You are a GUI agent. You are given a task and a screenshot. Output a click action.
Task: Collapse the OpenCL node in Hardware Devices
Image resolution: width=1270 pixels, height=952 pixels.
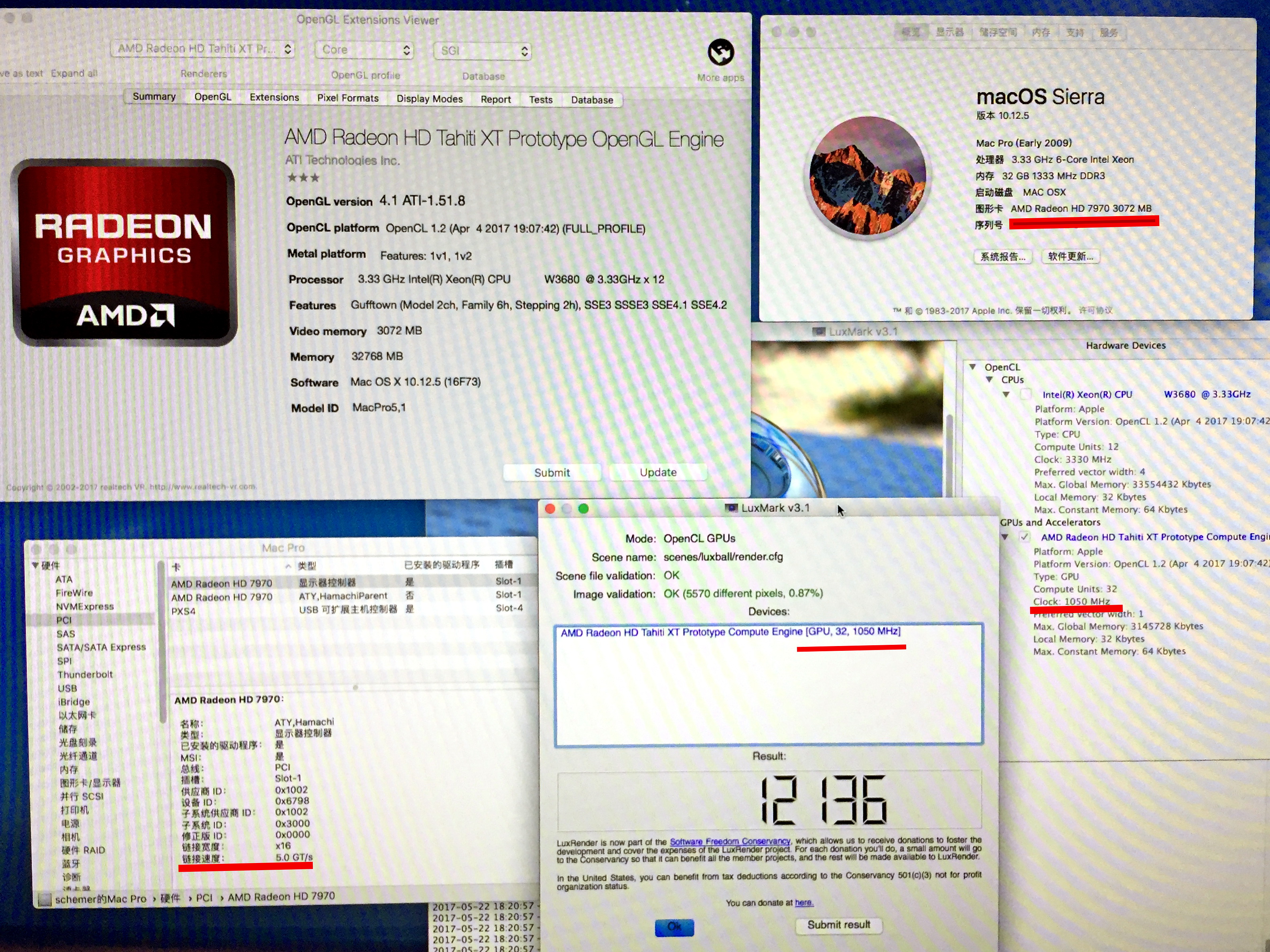(973, 367)
